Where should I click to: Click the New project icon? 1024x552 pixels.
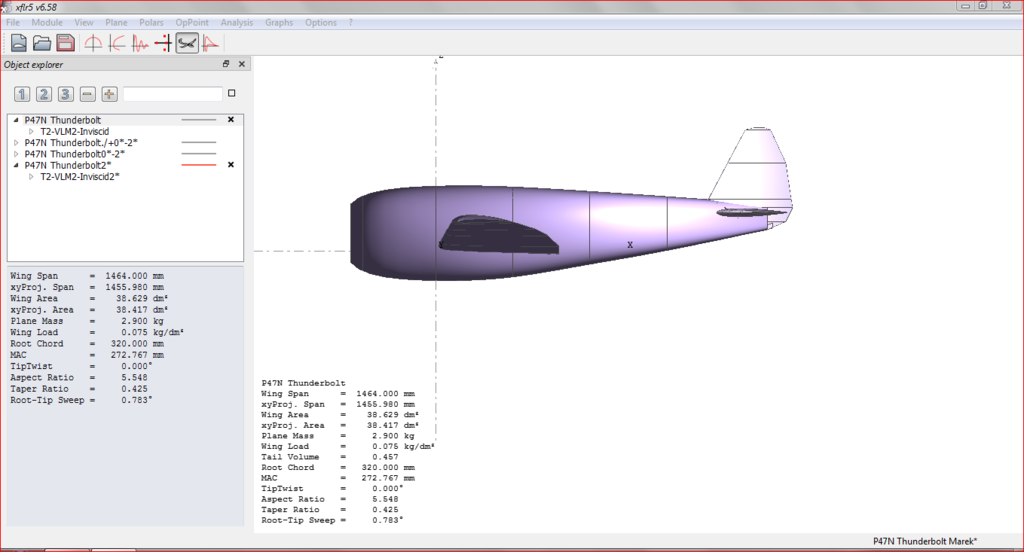(18, 43)
